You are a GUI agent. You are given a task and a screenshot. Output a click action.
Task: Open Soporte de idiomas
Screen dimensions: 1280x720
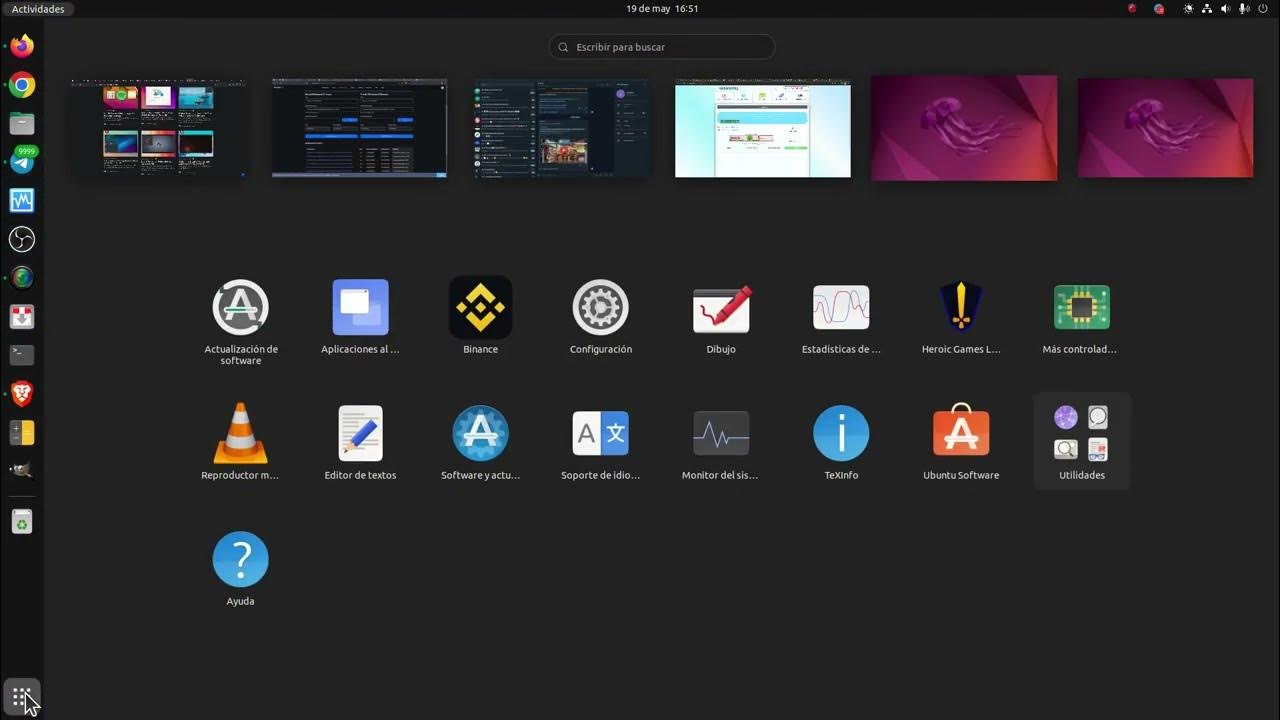[x=601, y=434]
